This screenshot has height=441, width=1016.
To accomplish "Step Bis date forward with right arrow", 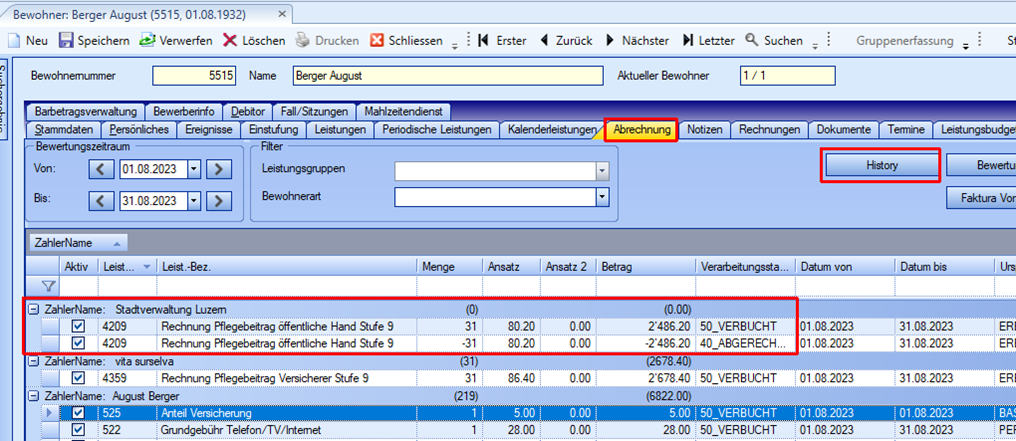I will [x=218, y=201].
